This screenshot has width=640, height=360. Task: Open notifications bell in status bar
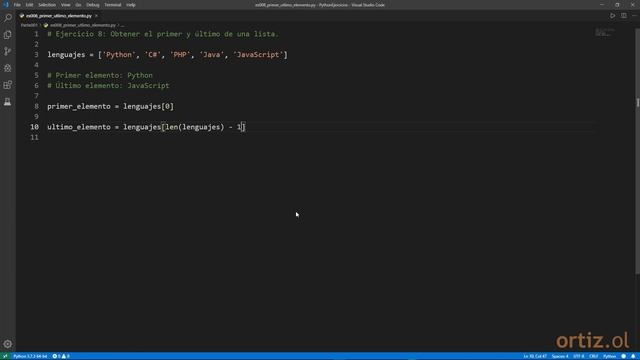pos(633,356)
